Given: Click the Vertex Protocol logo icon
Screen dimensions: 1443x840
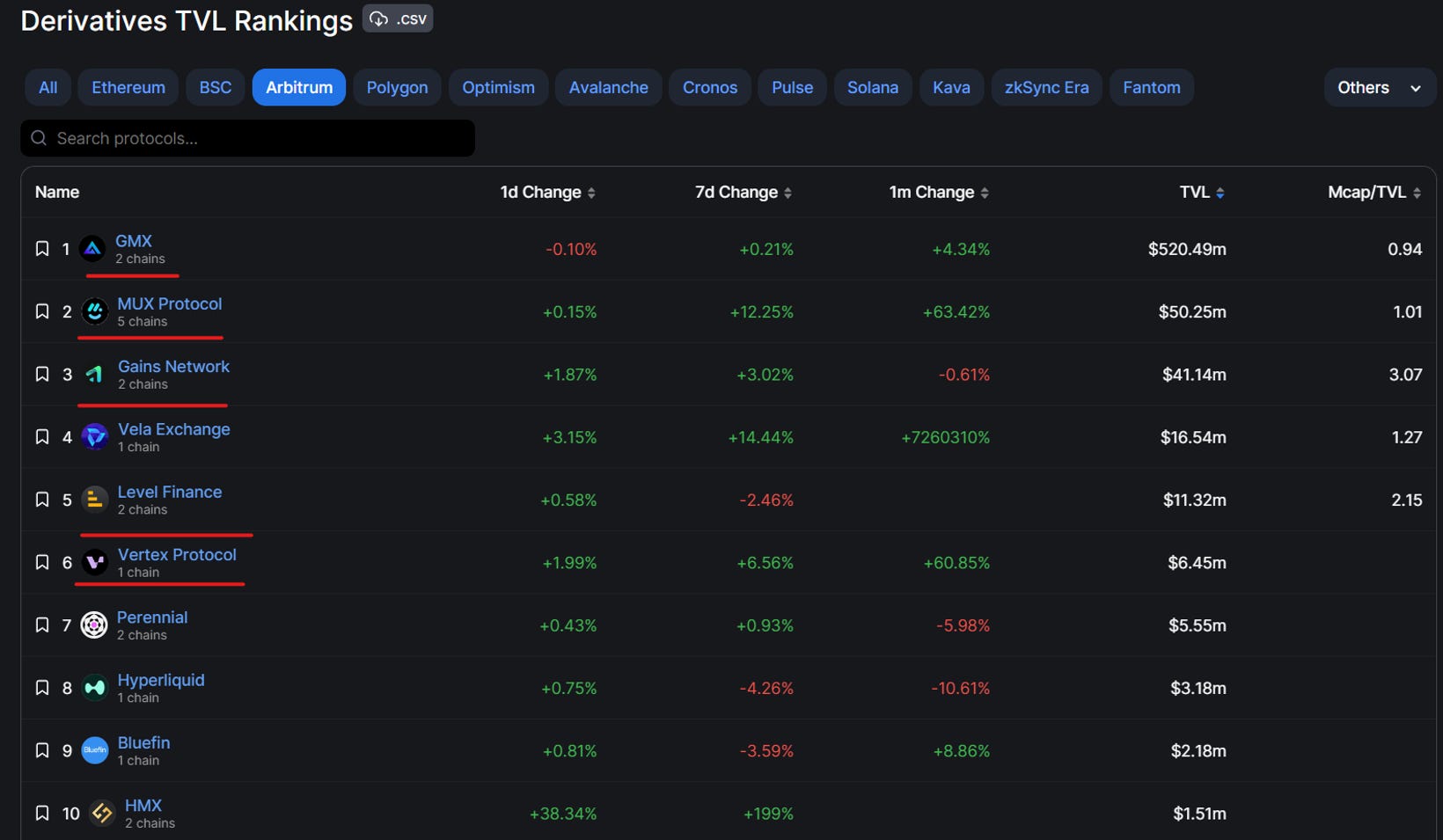Looking at the screenshot, I should [x=94, y=562].
